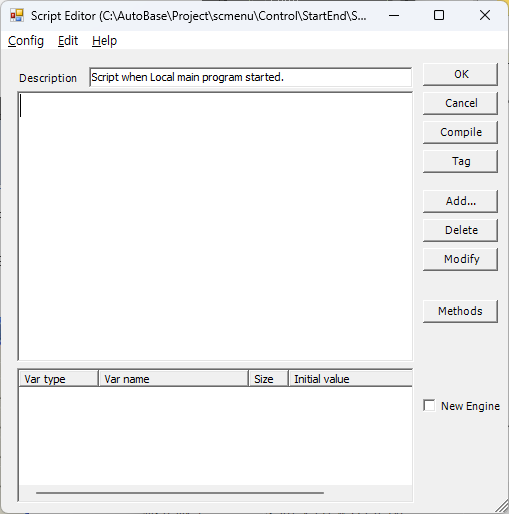Image resolution: width=509 pixels, height=514 pixels.
Task: Click Delete to remove a variable
Action: tap(460, 230)
